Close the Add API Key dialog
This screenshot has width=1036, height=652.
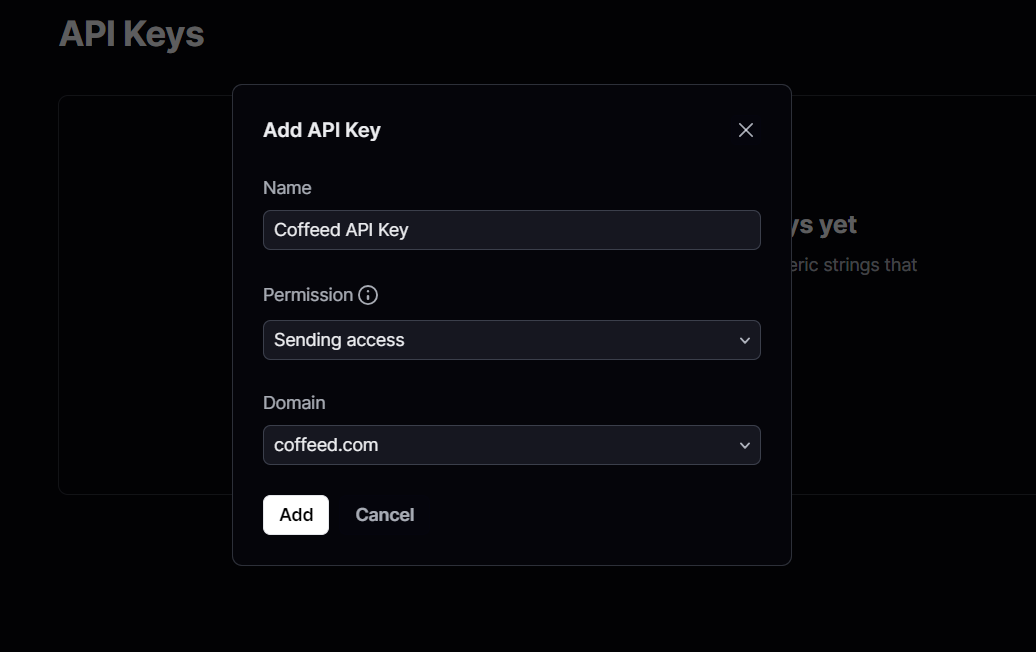745,130
